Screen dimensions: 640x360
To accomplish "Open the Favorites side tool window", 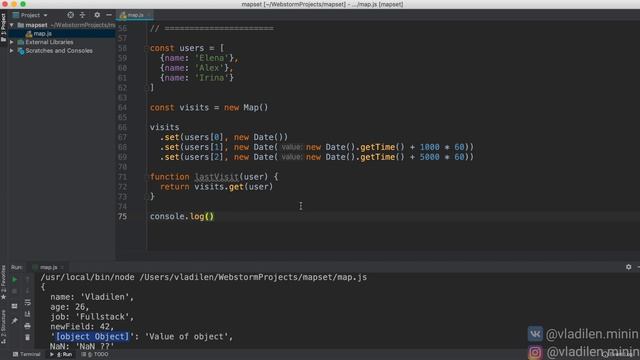I will [3, 282].
